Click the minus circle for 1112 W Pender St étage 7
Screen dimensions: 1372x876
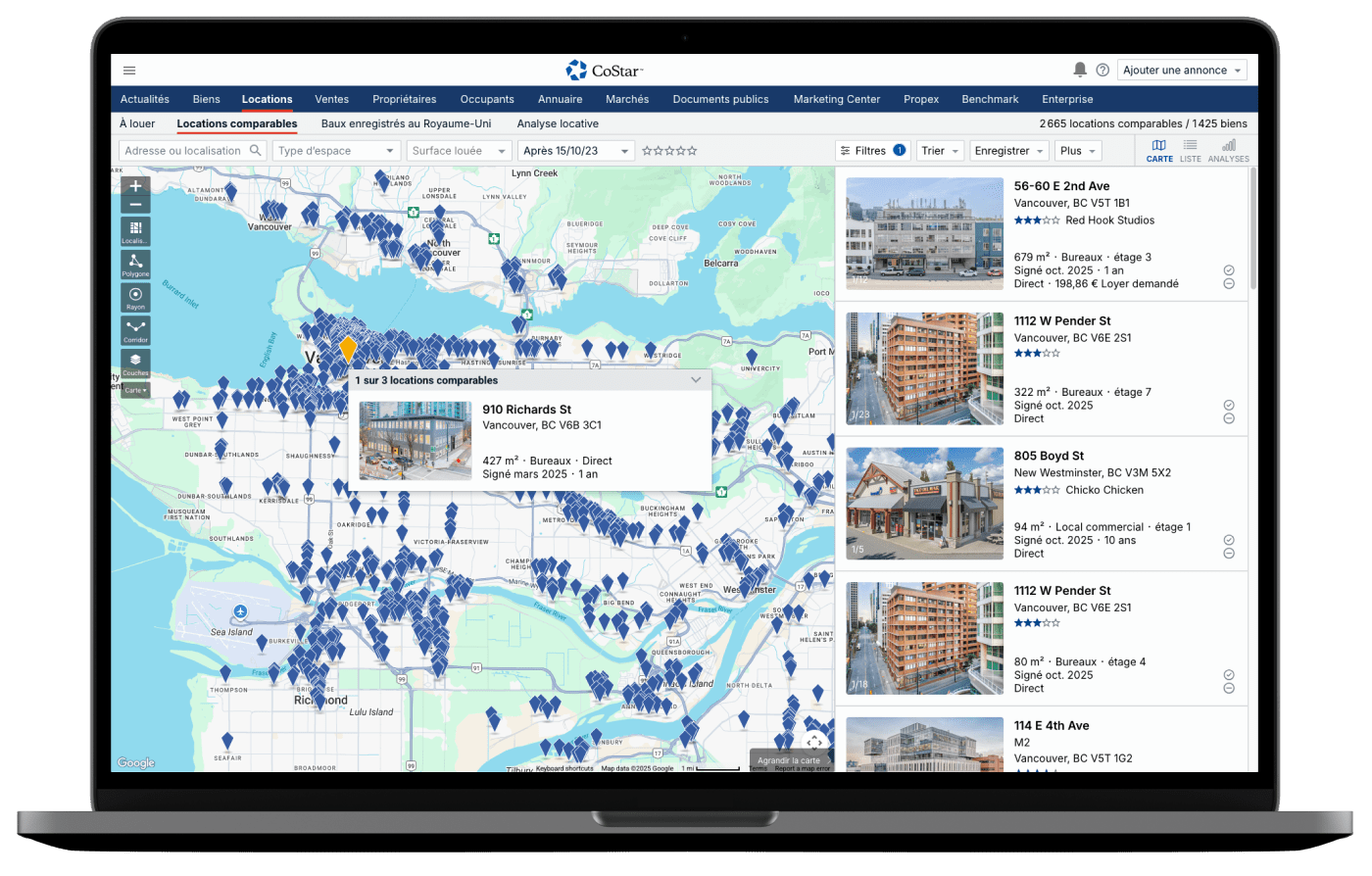(x=1229, y=418)
